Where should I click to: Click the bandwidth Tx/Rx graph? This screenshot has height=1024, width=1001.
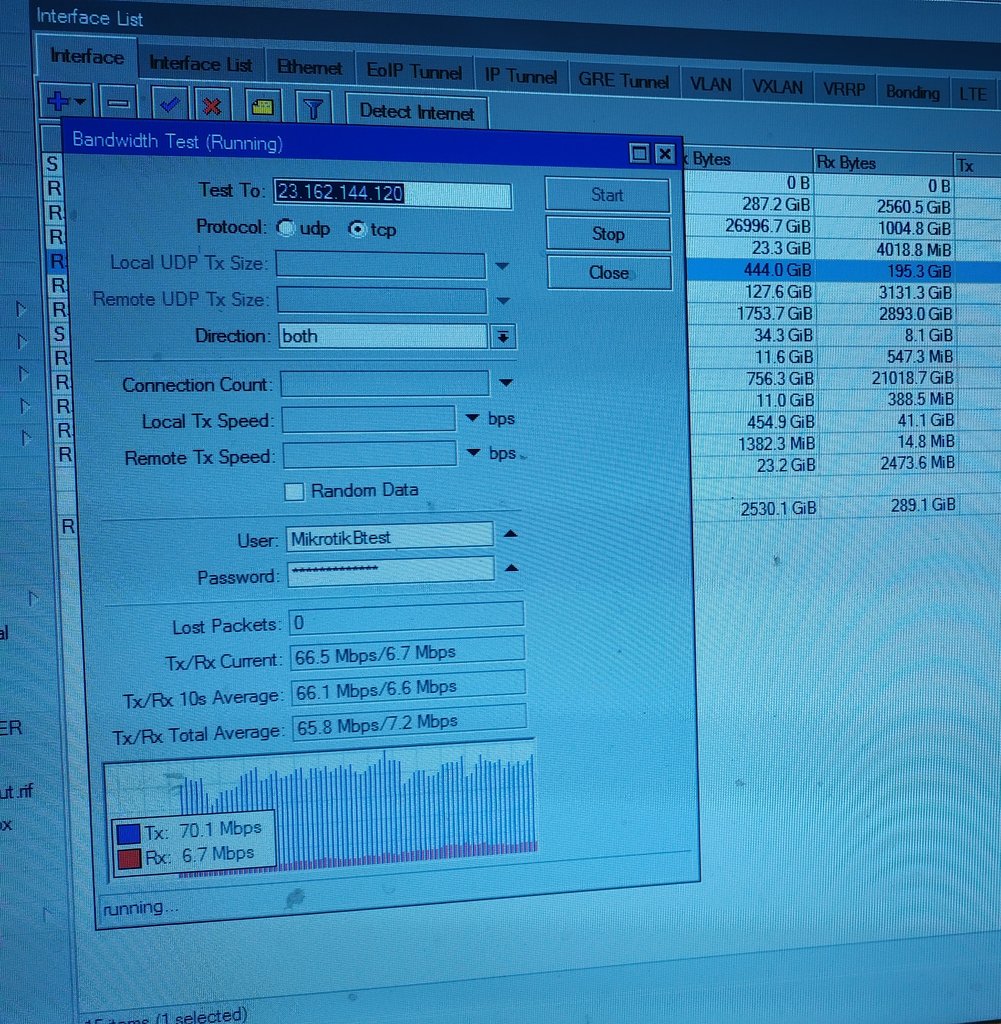321,810
